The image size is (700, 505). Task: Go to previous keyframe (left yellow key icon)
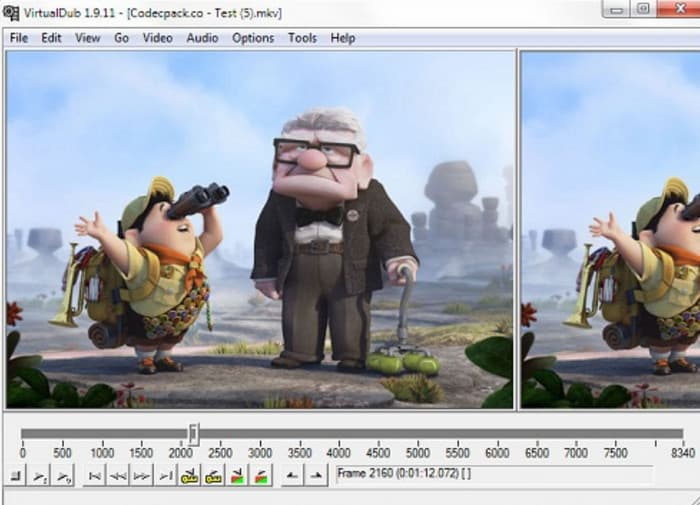click(189, 476)
